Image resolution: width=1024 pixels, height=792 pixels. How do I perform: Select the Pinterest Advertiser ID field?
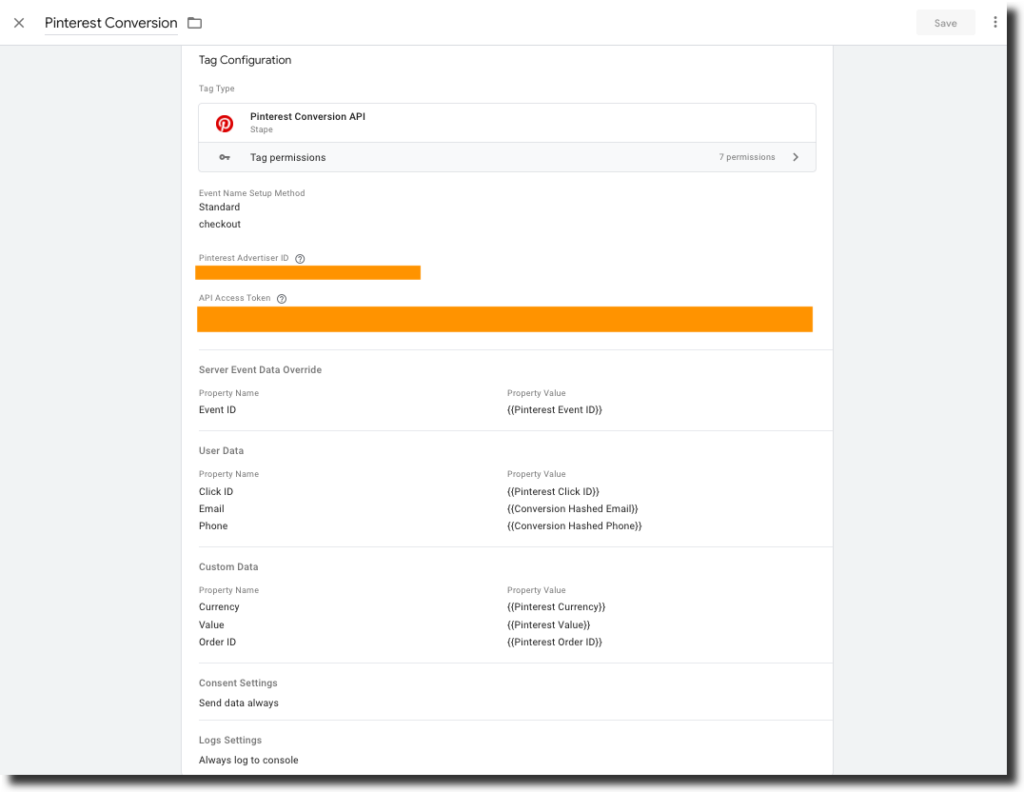point(308,272)
